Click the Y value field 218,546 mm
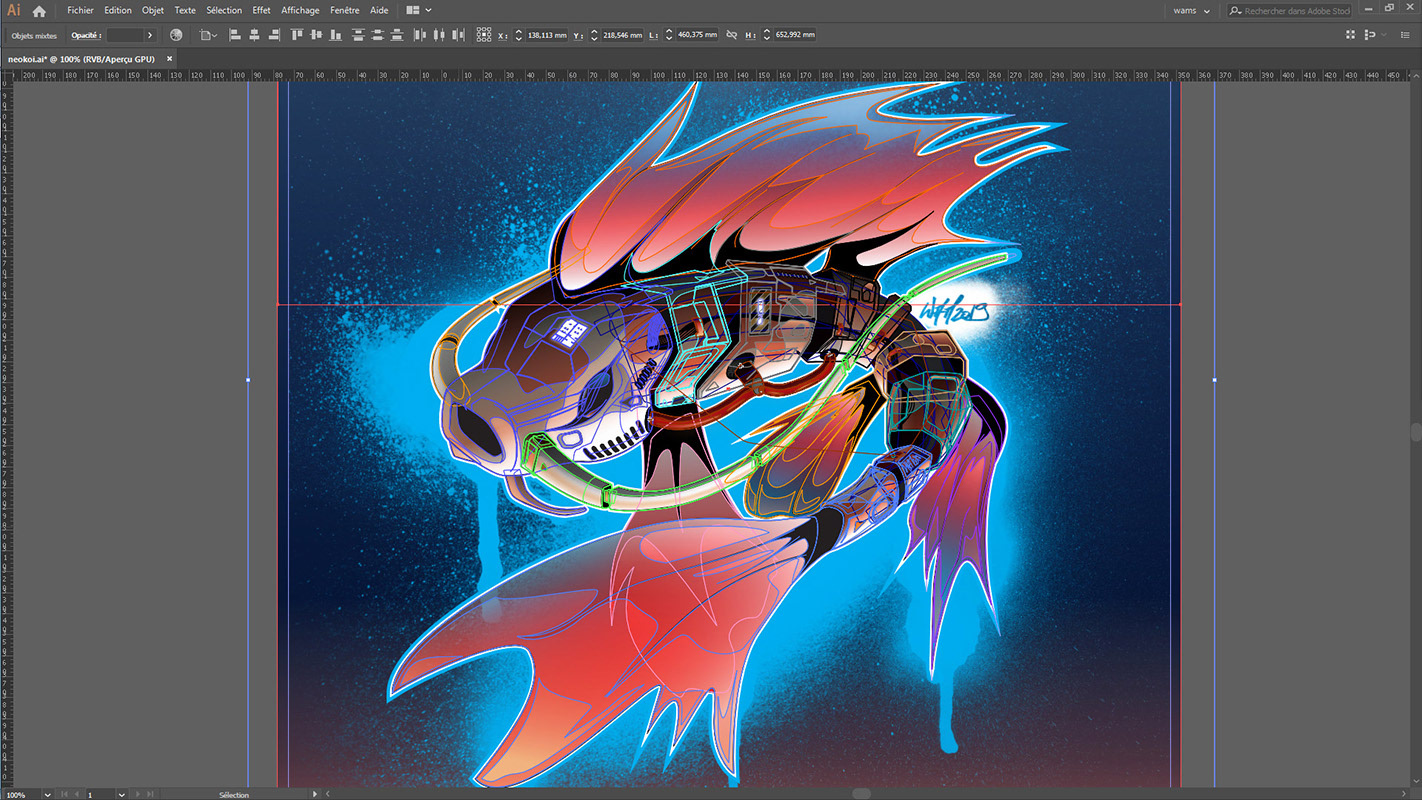The height and width of the screenshot is (800, 1422). pos(622,35)
